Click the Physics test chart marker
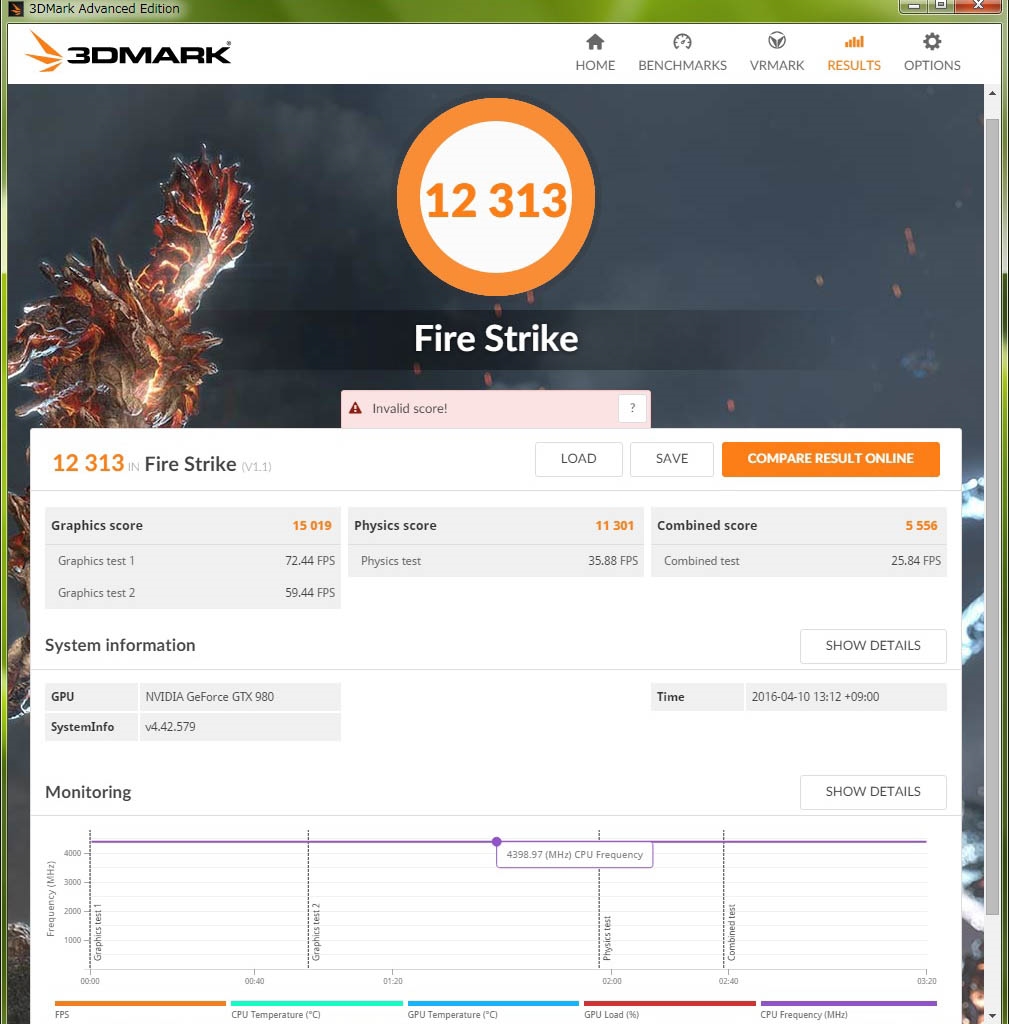Screen dimensions: 1009x1024 tap(607, 938)
